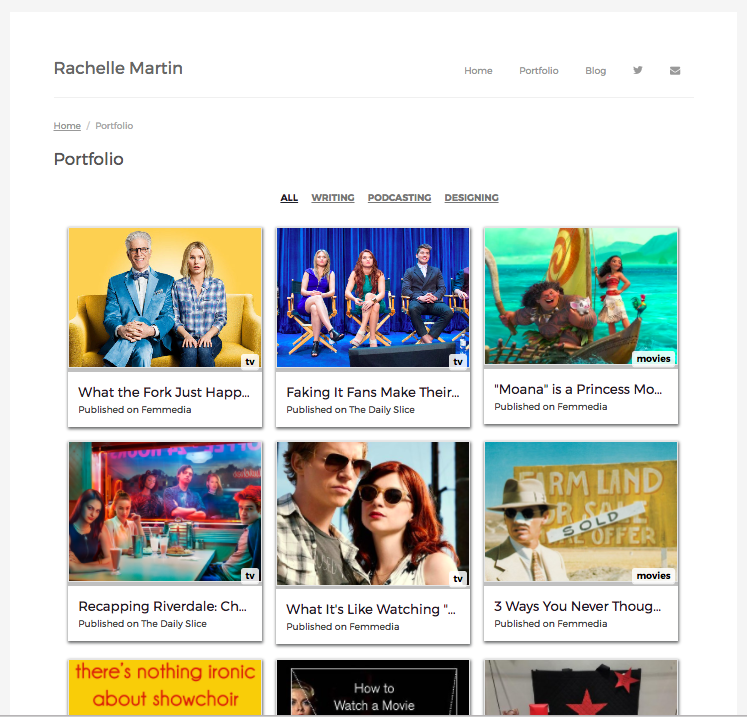
Task: Click Published on The Daily Slice under Faking It
Action: (x=350, y=410)
